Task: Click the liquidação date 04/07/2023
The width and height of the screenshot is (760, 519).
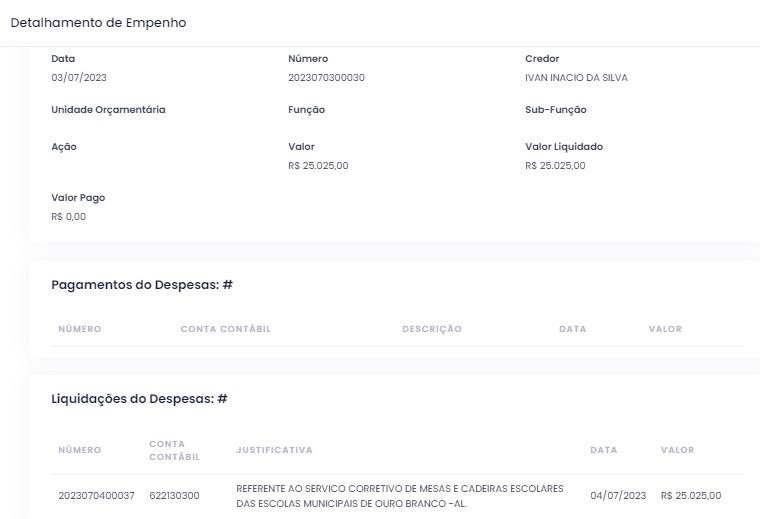Action: pyautogui.click(x=618, y=495)
